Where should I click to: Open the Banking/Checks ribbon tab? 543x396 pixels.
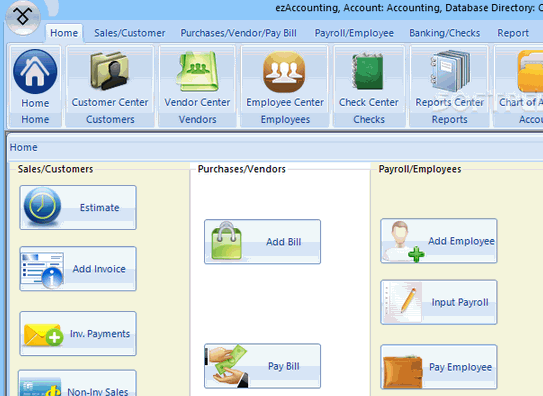[x=445, y=33]
